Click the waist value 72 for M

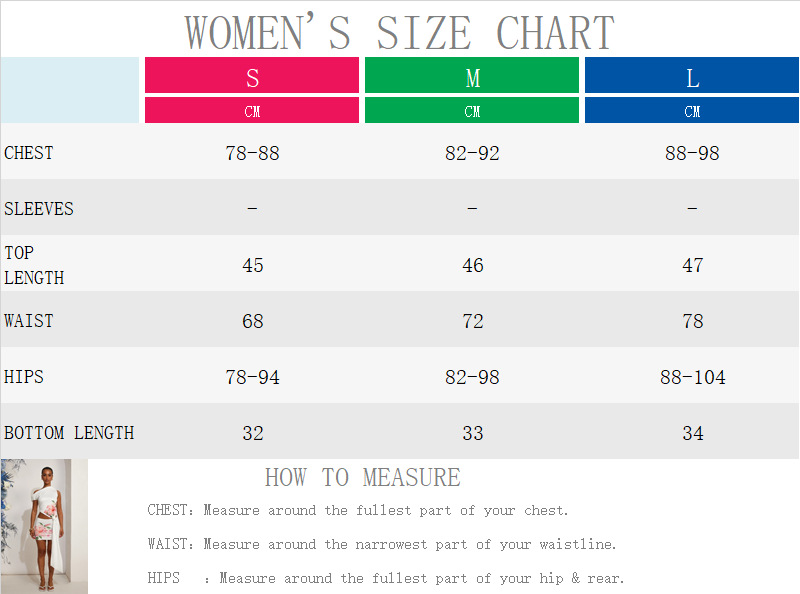tap(472, 321)
